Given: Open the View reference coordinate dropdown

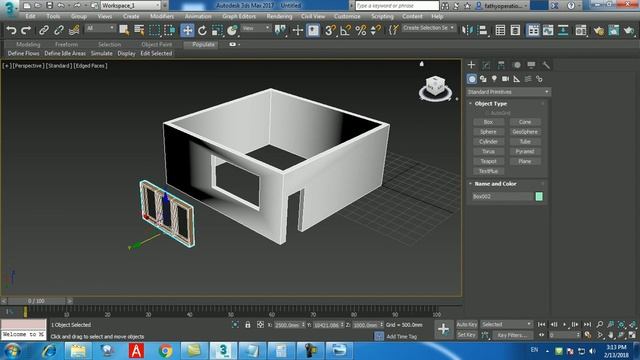Looking at the screenshot, I should click(256, 28).
